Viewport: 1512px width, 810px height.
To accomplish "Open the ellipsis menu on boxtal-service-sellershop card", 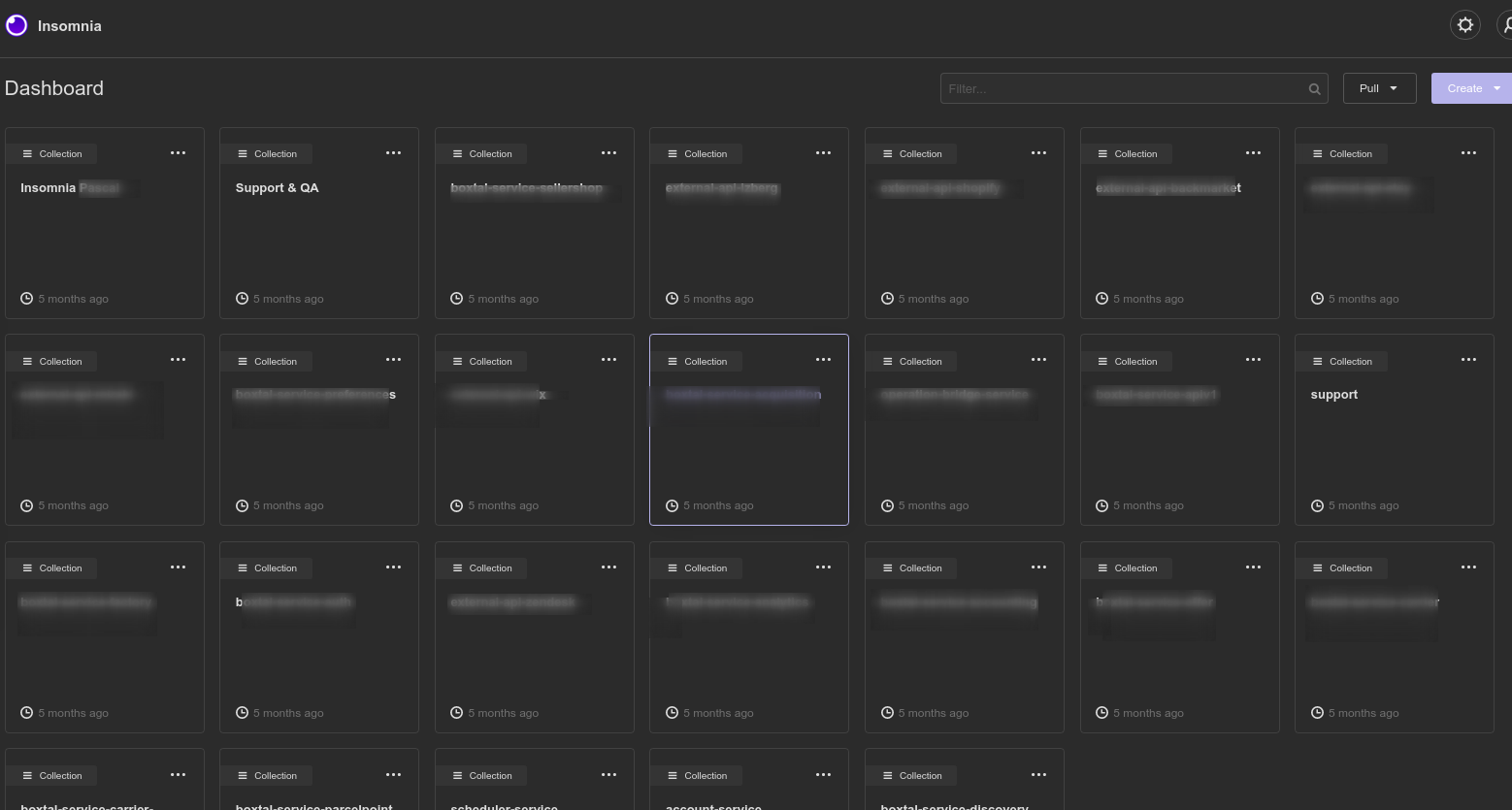I will pyautogui.click(x=608, y=152).
